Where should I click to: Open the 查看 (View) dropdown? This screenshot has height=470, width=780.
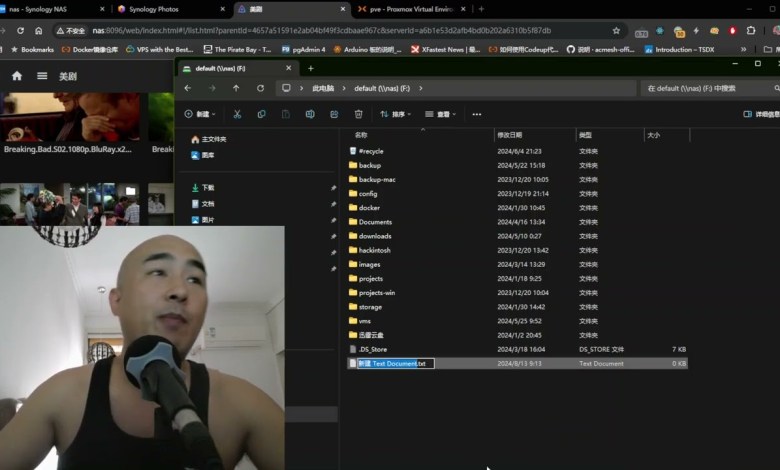pos(440,114)
